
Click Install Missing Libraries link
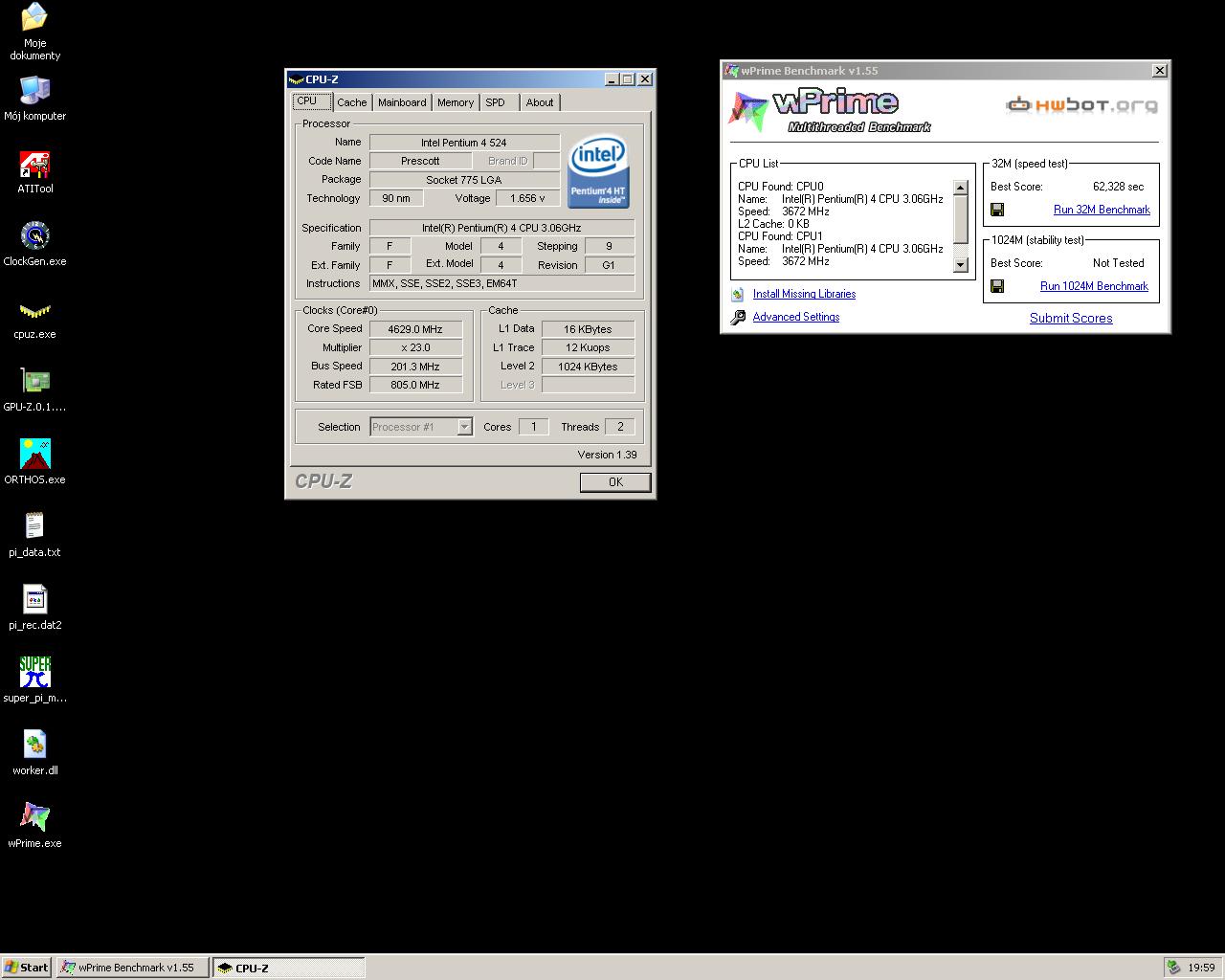804,294
